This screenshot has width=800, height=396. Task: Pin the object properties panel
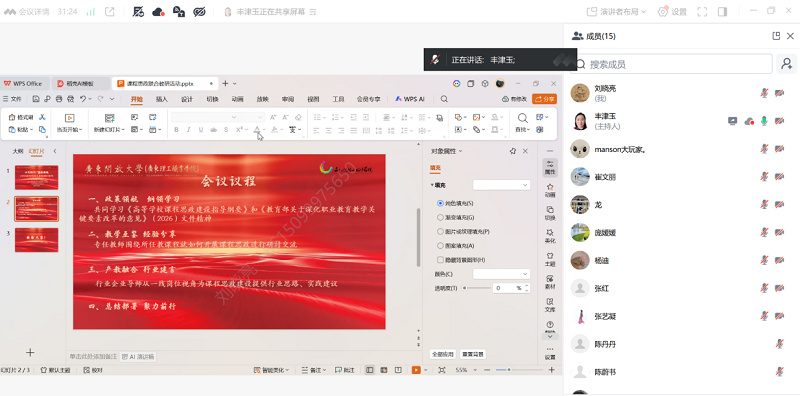coord(512,151)
